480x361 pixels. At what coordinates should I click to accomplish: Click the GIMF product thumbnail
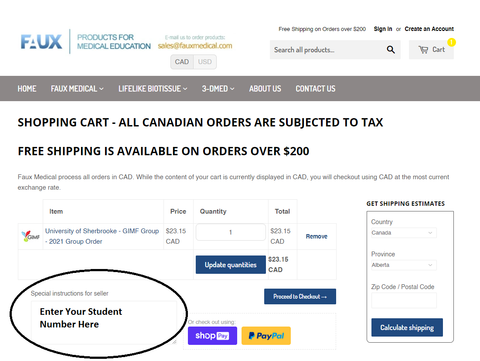[x=30, y=236]
